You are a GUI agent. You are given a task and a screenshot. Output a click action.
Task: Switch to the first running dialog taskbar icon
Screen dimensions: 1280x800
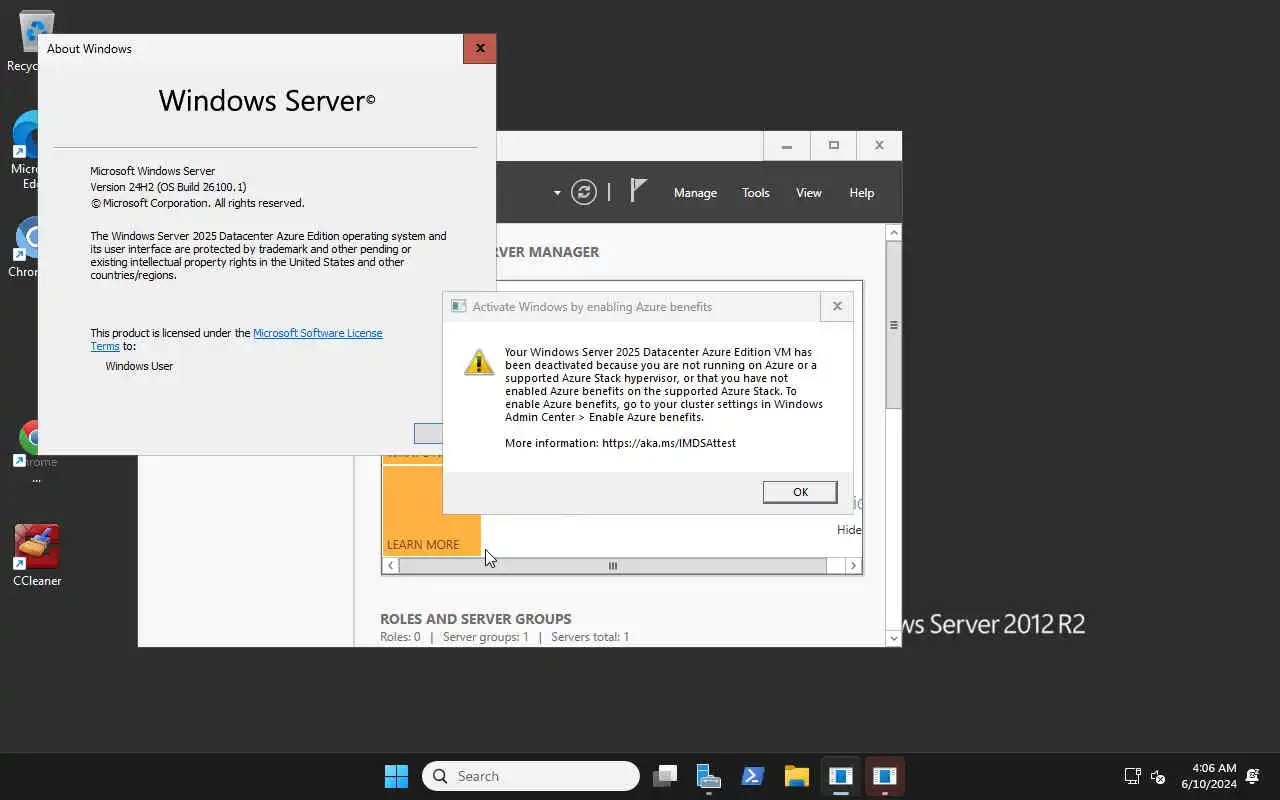[x=841, y=776]
